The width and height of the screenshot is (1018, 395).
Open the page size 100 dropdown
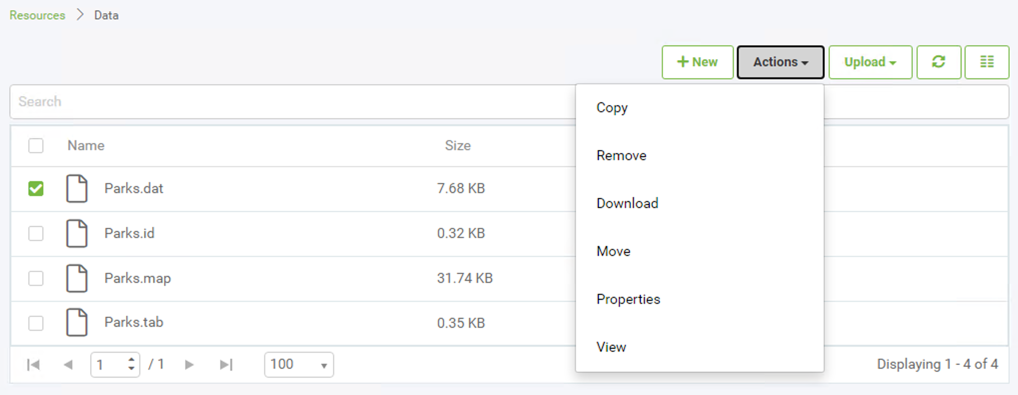299,364
